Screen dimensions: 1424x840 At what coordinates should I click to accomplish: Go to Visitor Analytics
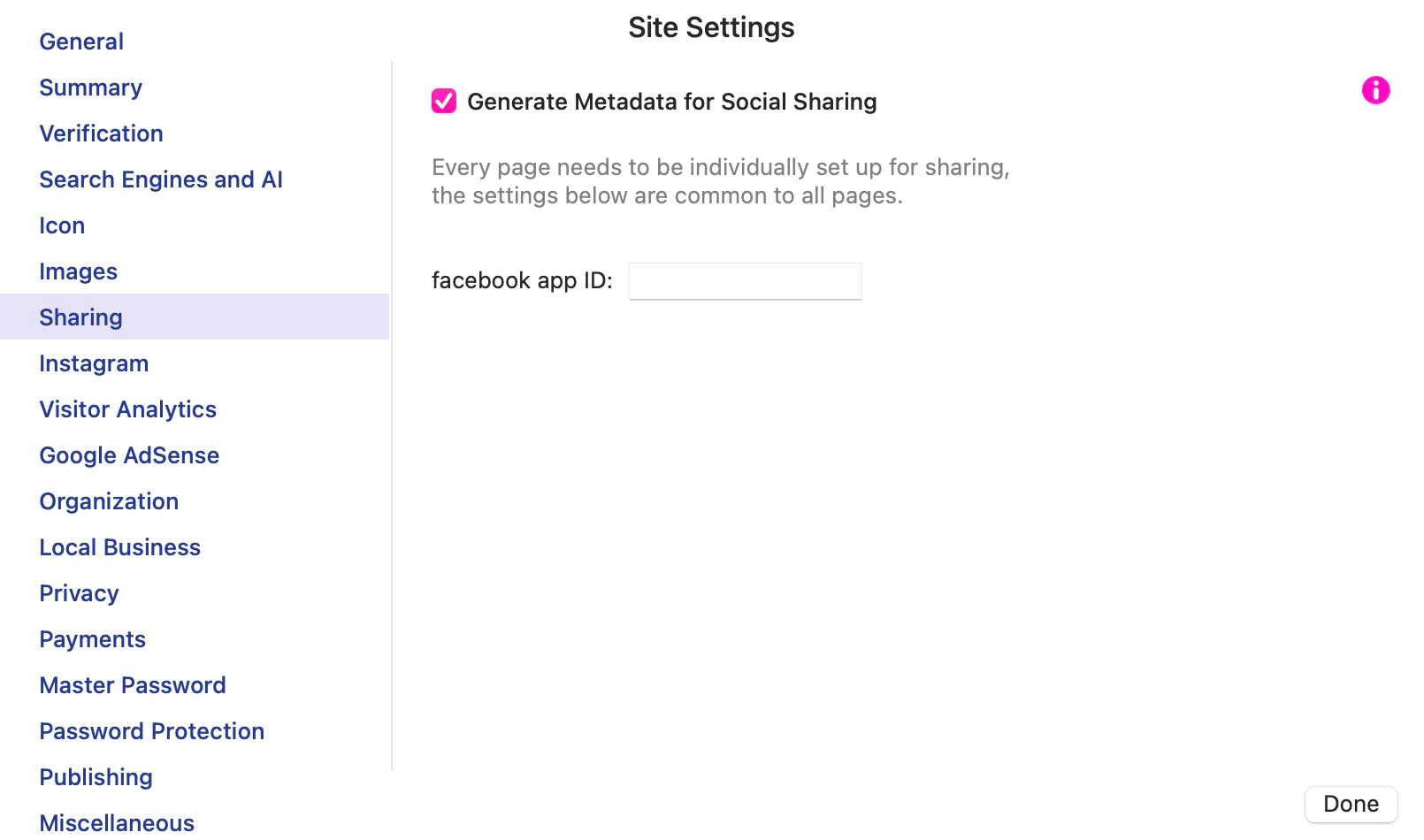(x=127, y=409)
